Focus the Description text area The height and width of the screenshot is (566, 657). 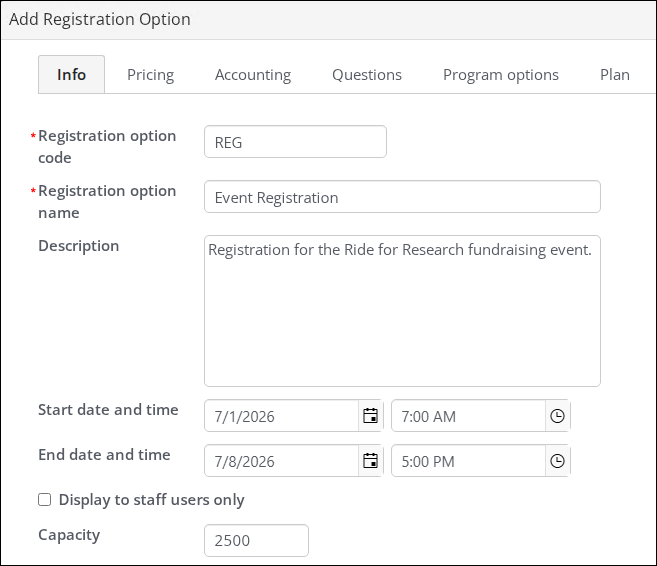point(402,311)
